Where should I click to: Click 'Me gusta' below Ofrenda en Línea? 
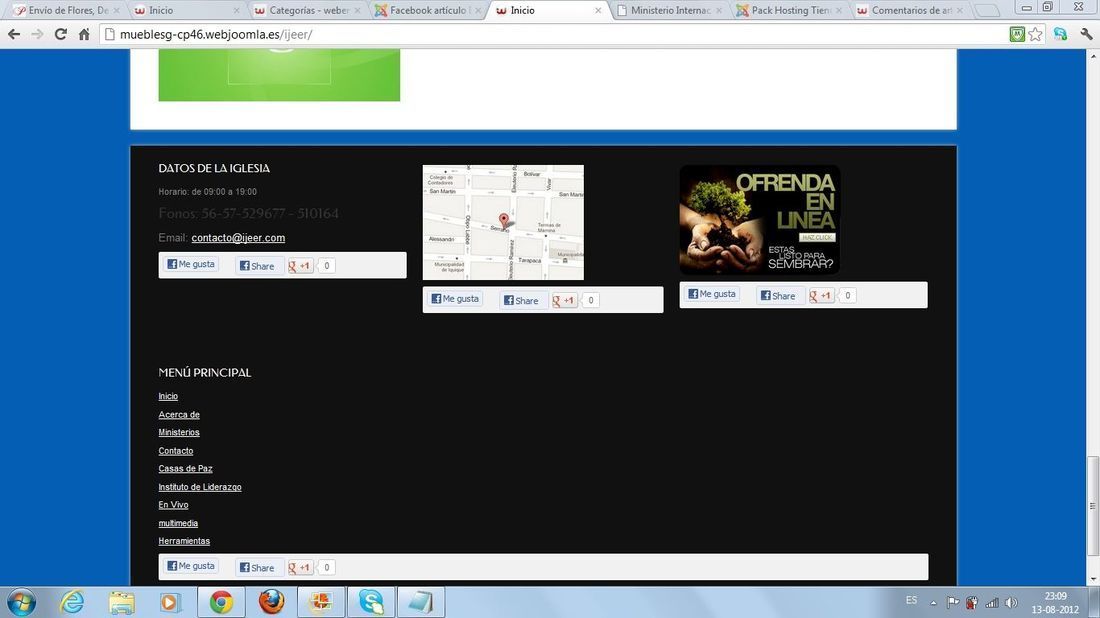coord(712,294)
